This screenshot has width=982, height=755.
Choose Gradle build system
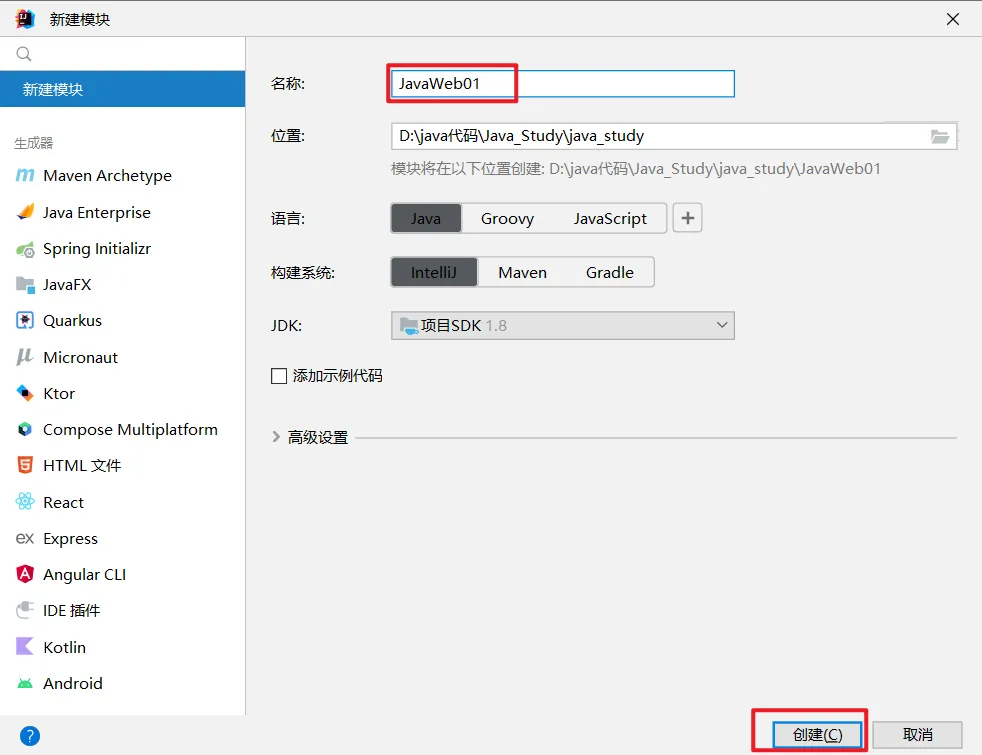click(x=610, y=272)
